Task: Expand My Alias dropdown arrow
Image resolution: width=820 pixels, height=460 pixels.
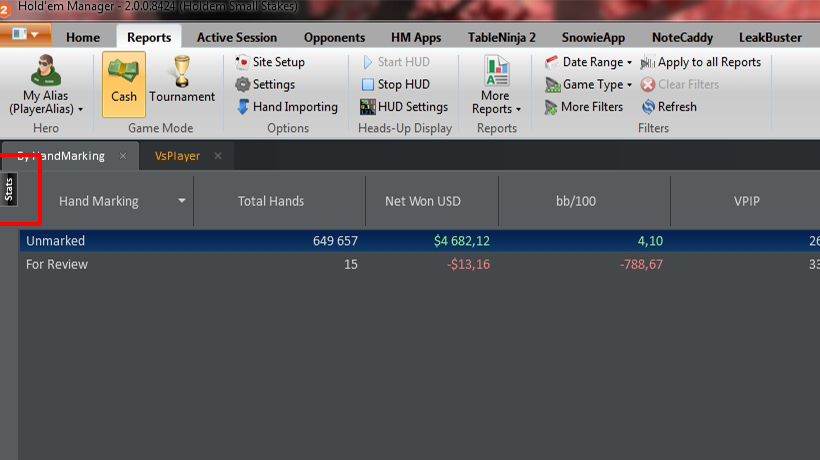Action: click(x=81, y=110)
